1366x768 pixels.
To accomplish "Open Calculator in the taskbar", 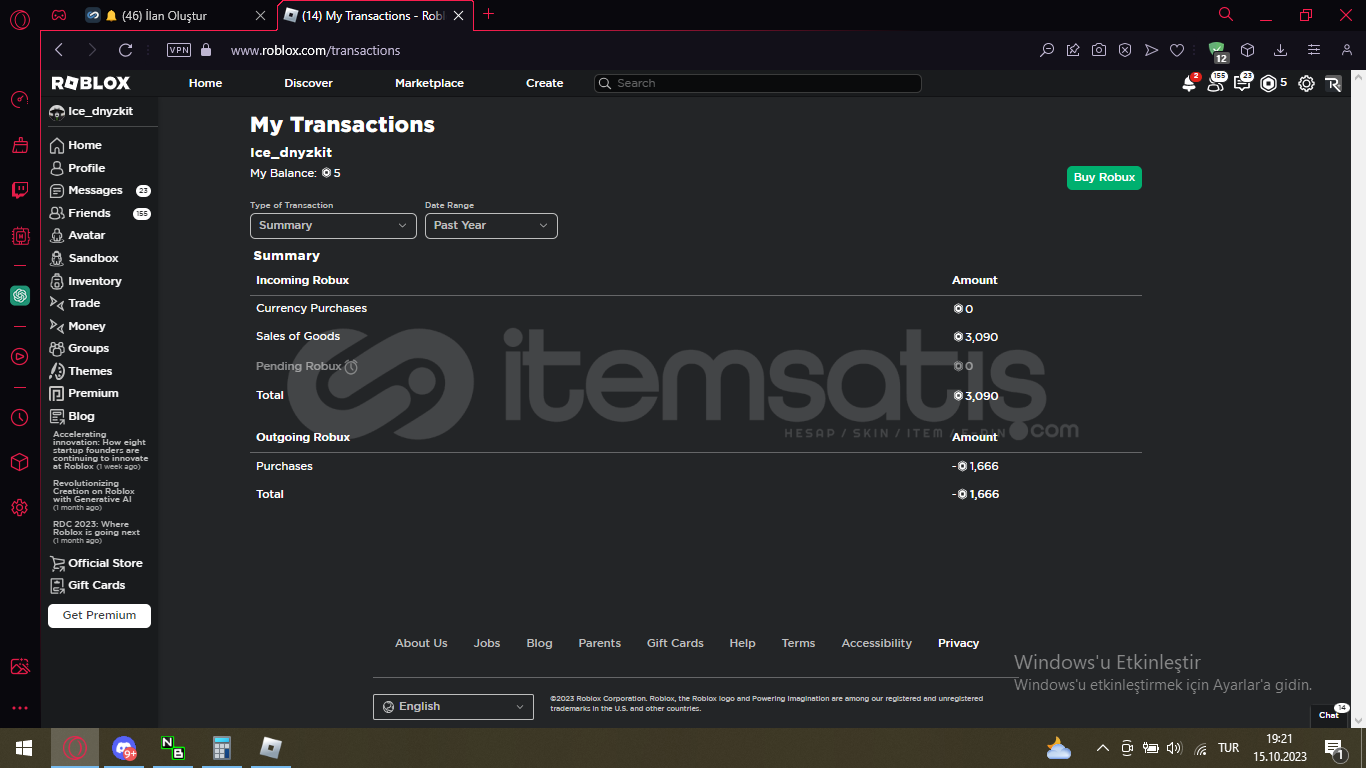I will point(222,748).
